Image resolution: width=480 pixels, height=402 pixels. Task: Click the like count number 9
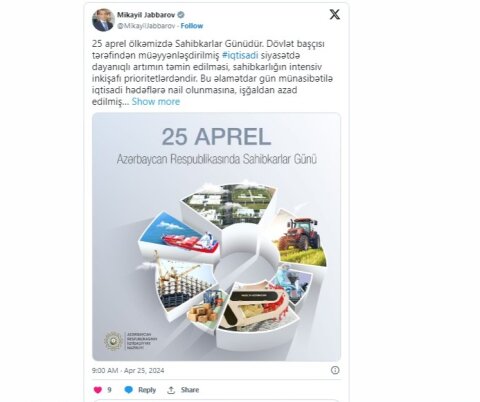coord(109,390)
